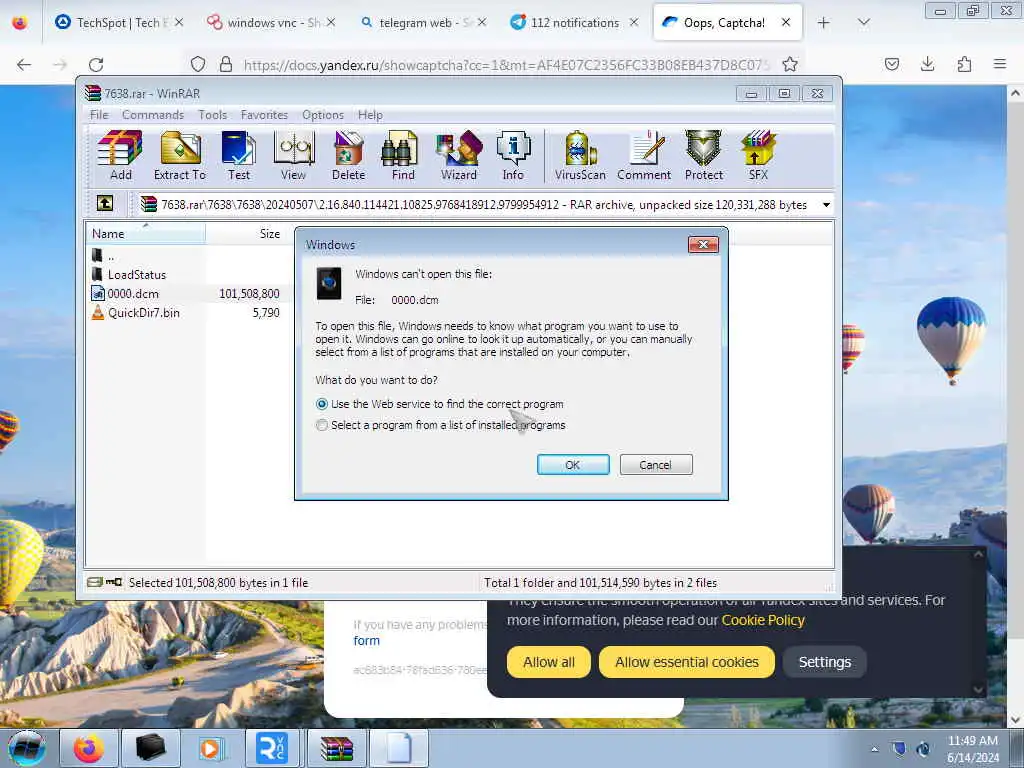
Task: Save page to Pocket
Action: tap(891, 64)
